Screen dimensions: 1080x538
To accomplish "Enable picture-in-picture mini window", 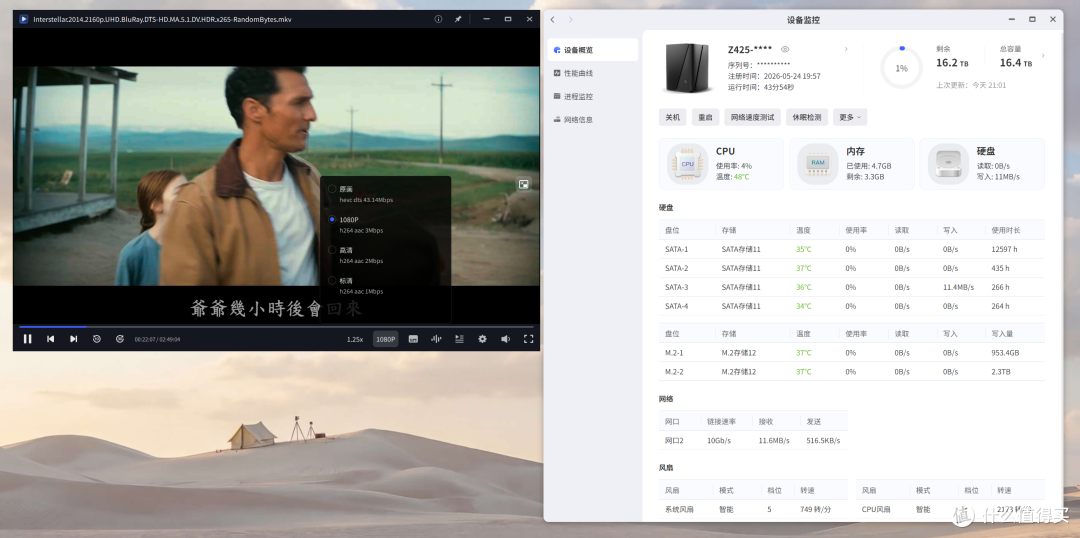I will click(x=524, y=184).
